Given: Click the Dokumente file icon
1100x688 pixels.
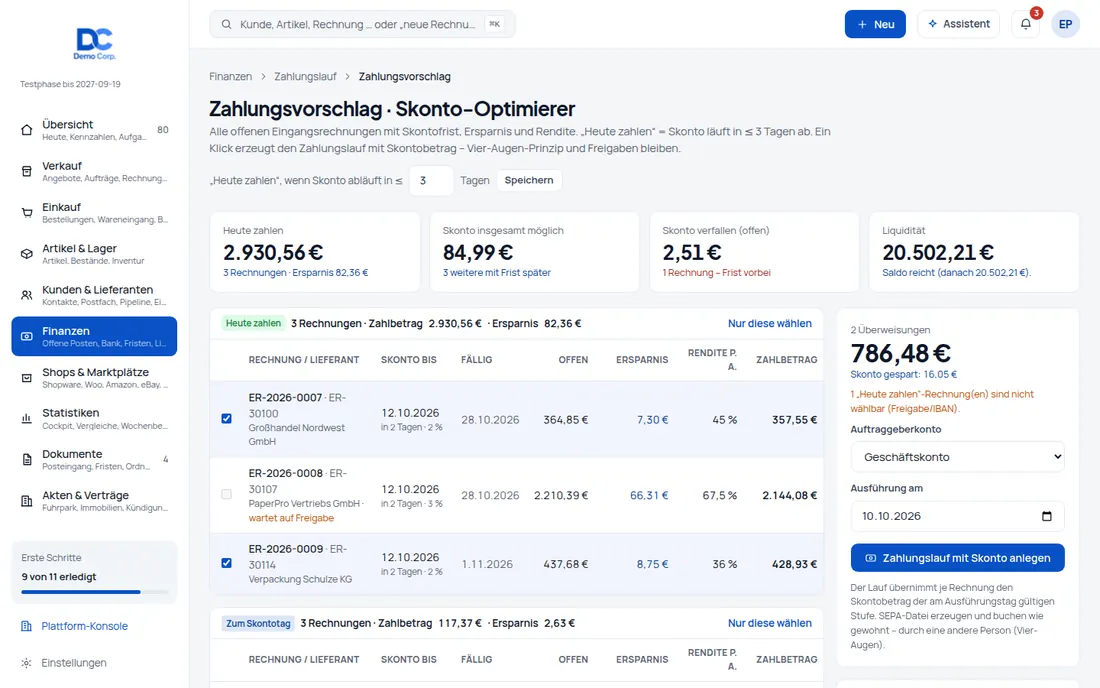Looking at the screenshot, I should click(x=27, y=460).
